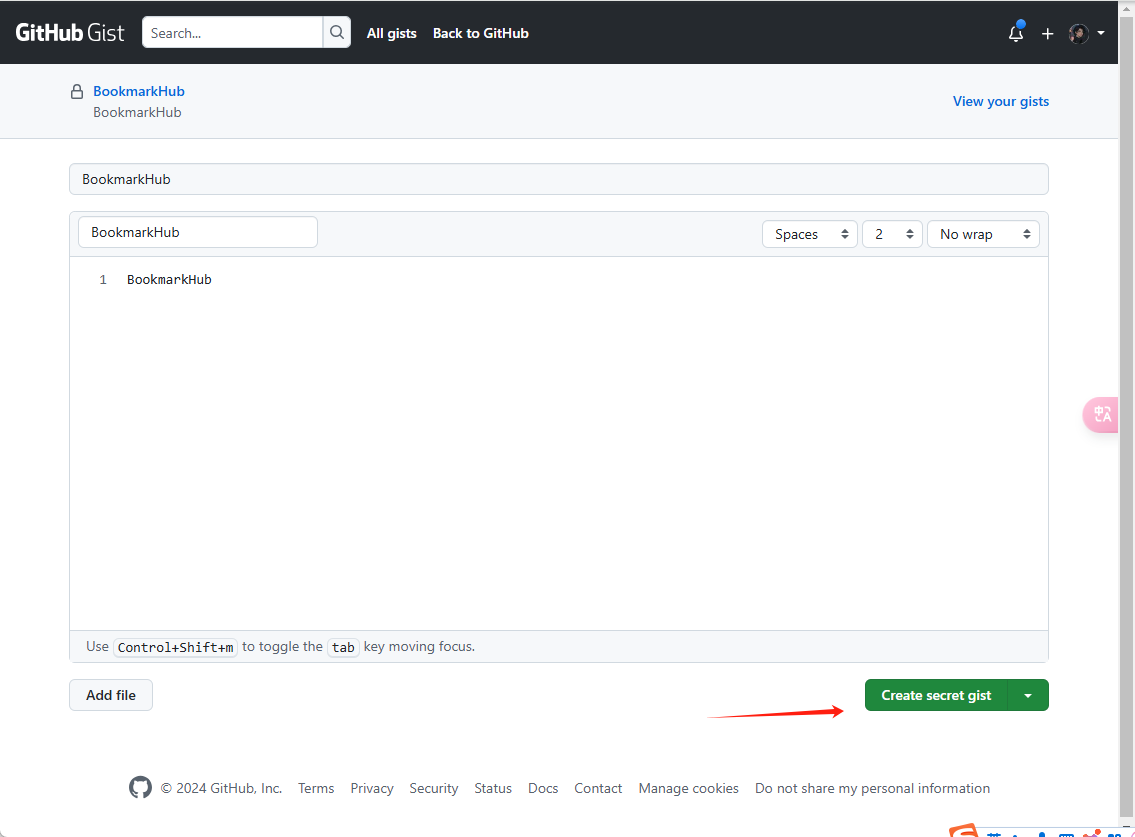Expand the Create gist type caret
The height and width of the screenshot is (837, 1135).
click(x=1028, y=695)
